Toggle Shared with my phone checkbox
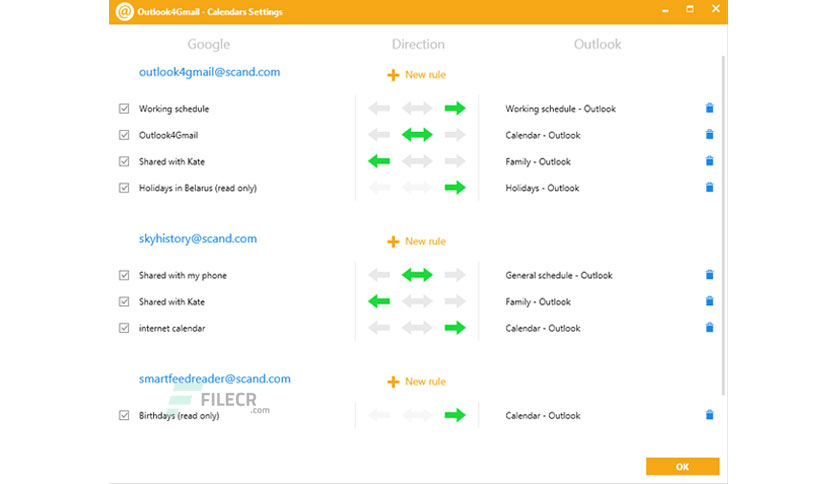836x484 pixels. tap(124, 275)
